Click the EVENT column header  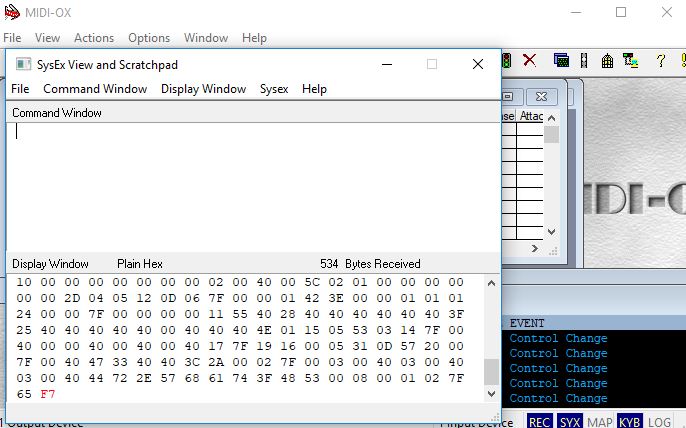(527, 323)
